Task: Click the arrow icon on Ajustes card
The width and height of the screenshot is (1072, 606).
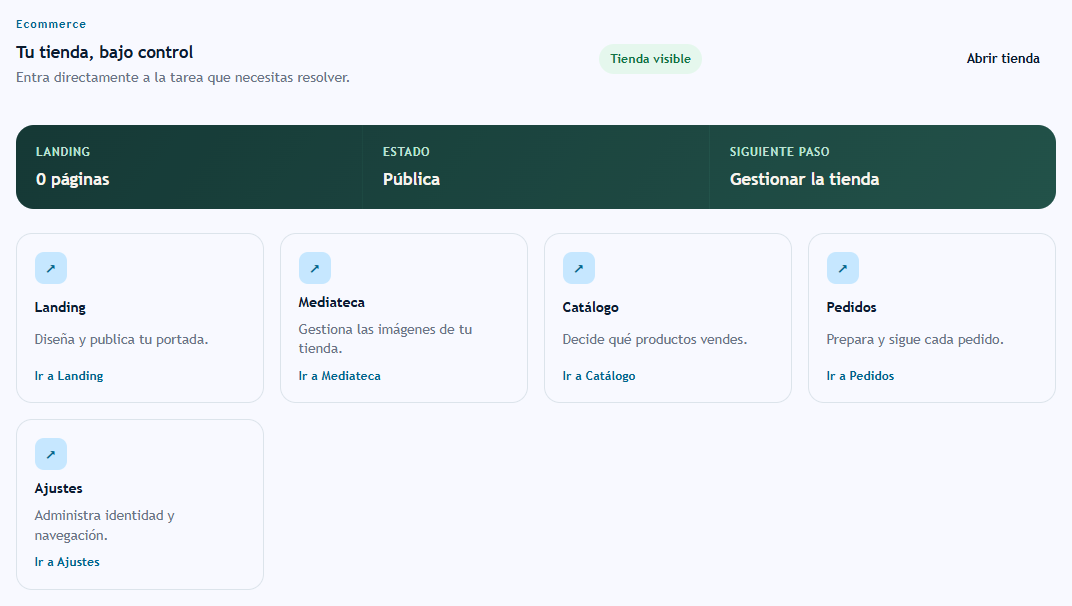Action: pyautogui.click(x=51, y=454)
